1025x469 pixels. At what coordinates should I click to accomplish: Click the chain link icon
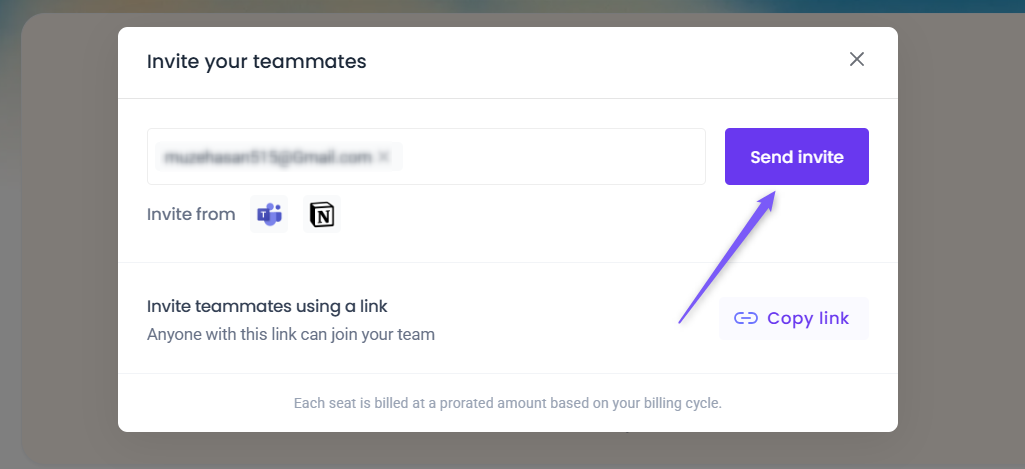pyautogui.click(x=745, y=319)
